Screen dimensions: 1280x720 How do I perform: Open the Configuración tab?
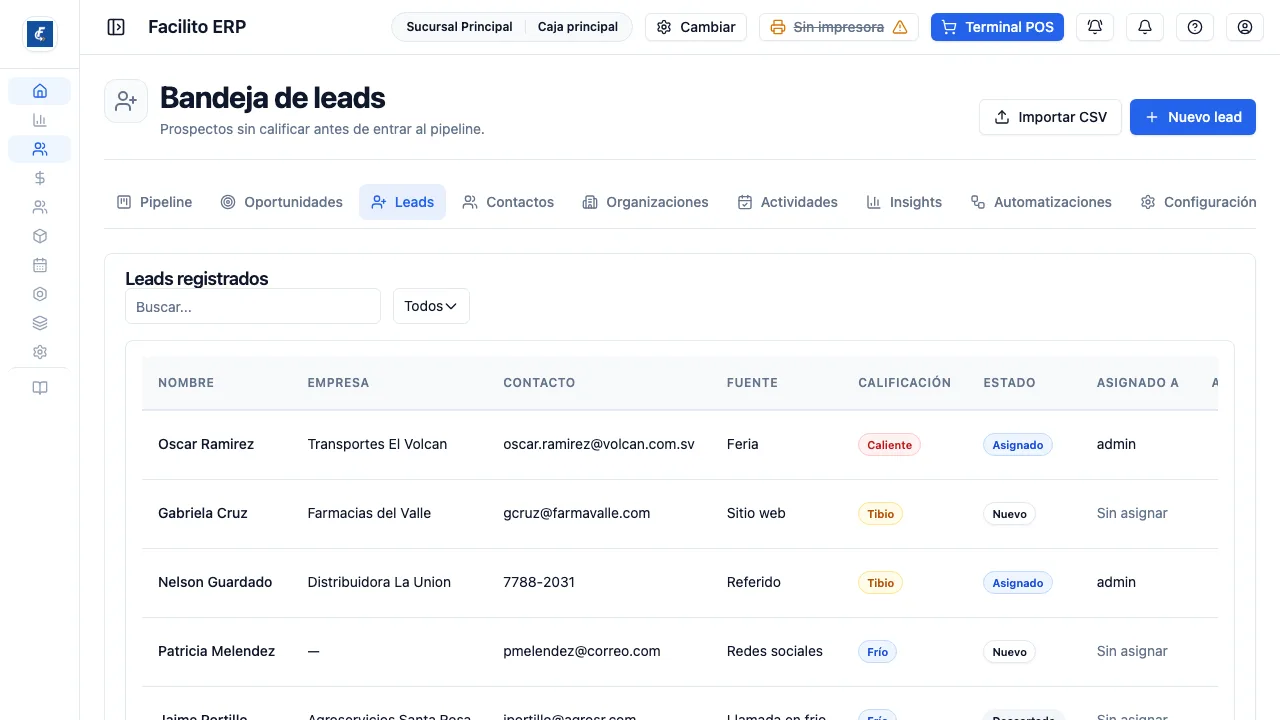click(x=1198, y=202)
